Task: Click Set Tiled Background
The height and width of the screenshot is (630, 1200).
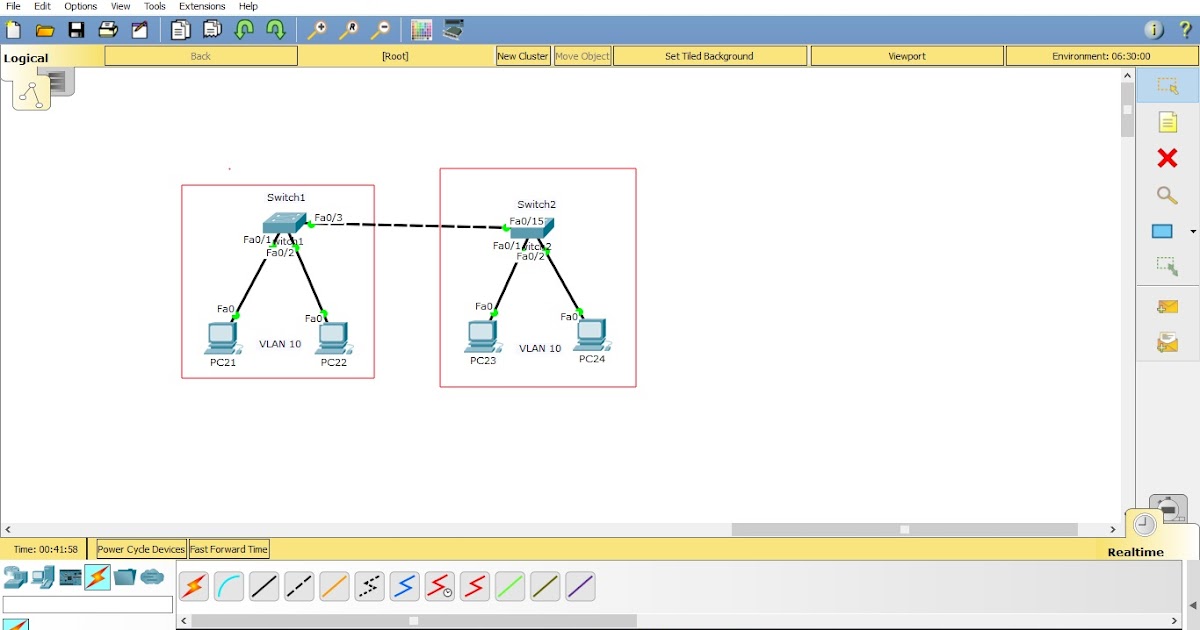Action: coord(710,56)
